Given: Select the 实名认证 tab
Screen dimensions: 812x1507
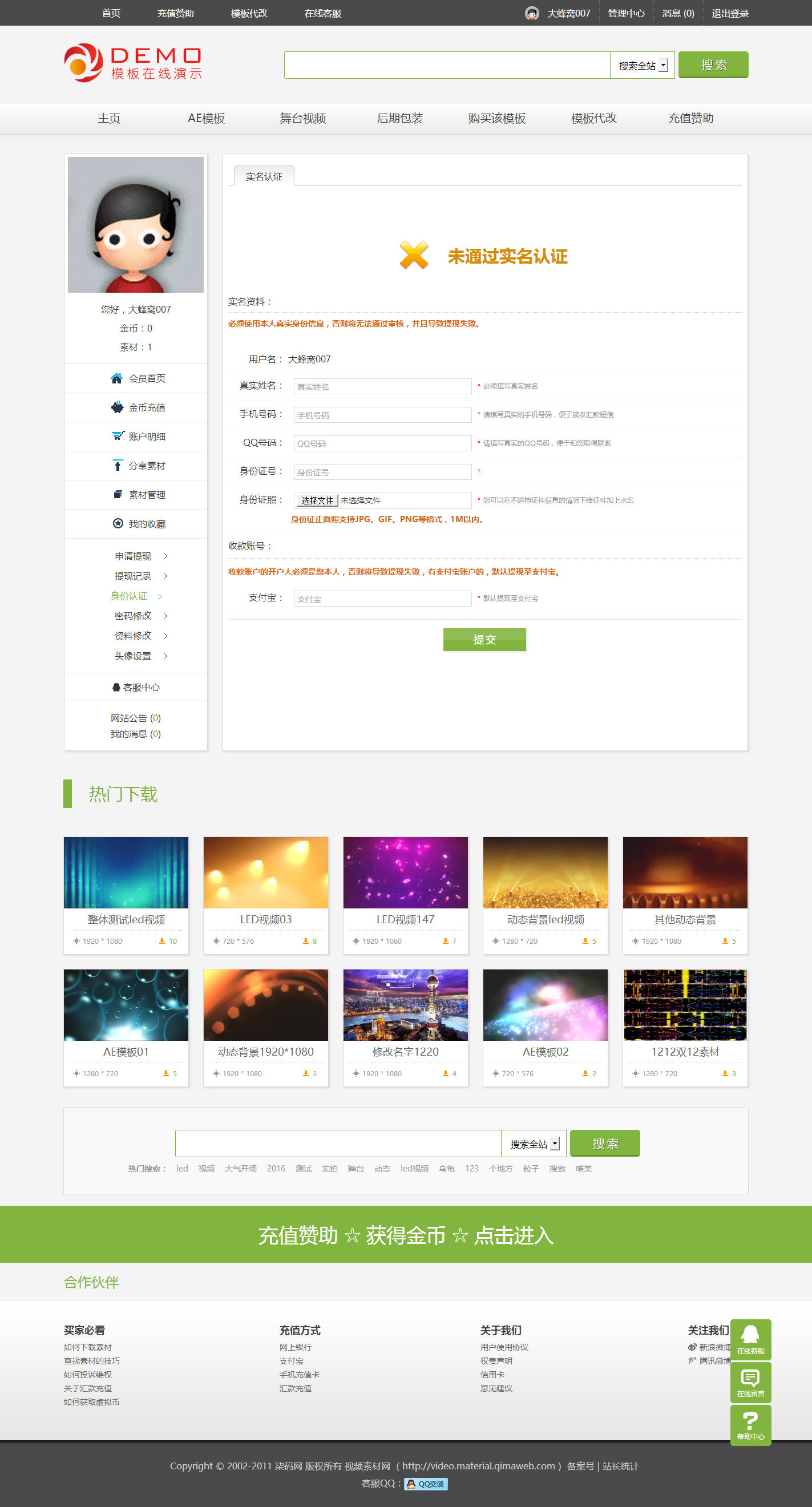Looking at the screenshot, I should coord(264,177).
